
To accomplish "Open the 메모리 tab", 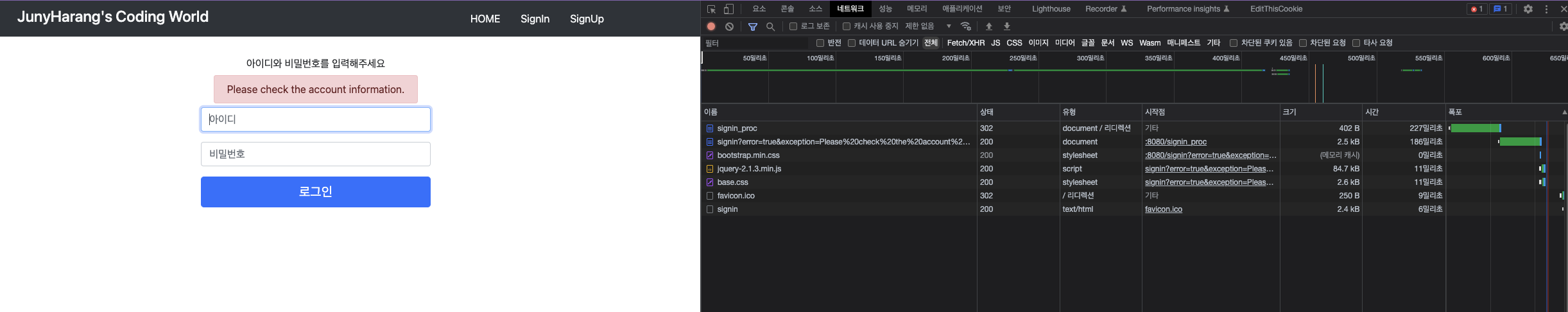I will [917, 9].
